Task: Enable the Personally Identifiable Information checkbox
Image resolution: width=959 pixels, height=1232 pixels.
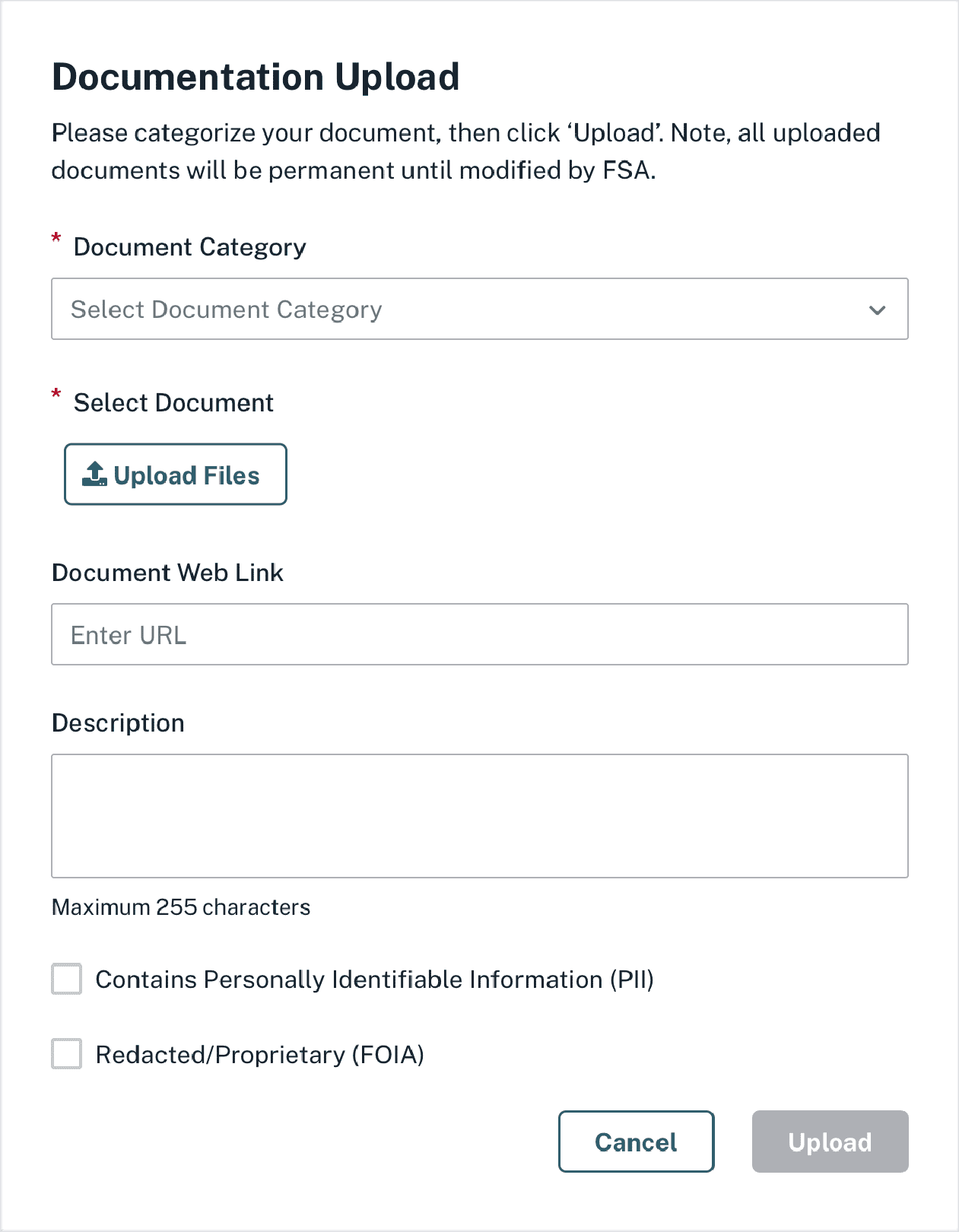Action: pyautogui.click(x=67, y=979)
